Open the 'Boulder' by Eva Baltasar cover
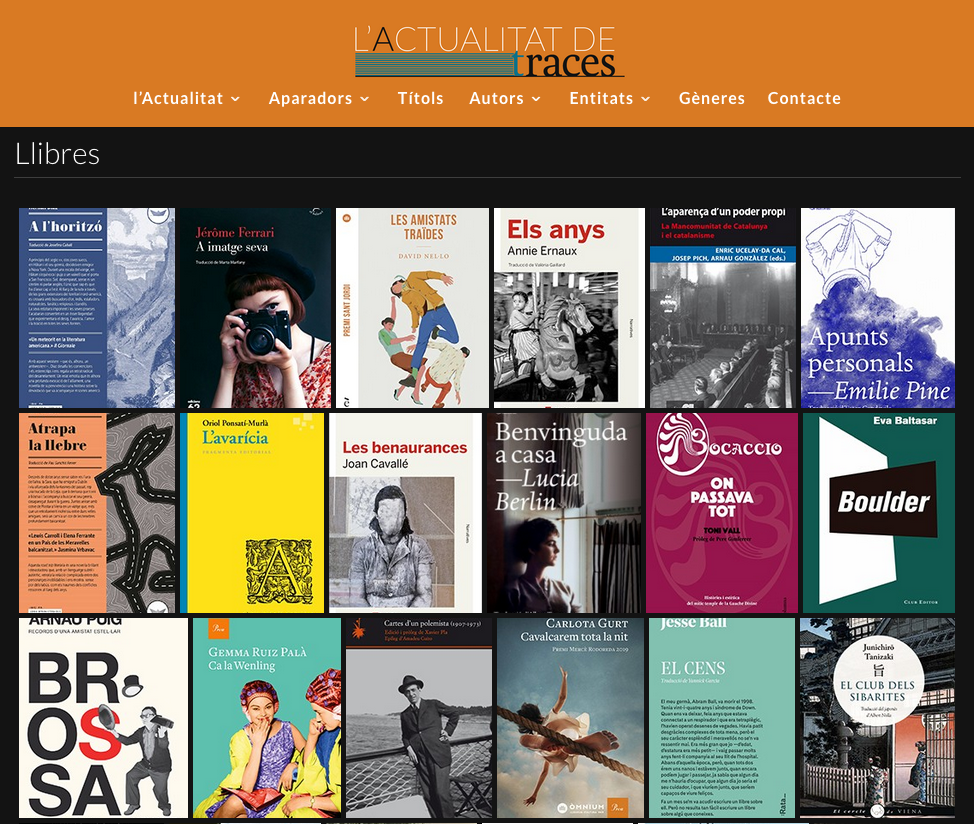Image resolution: width=974 pixels, height=824 pixels. coord(878,513)
